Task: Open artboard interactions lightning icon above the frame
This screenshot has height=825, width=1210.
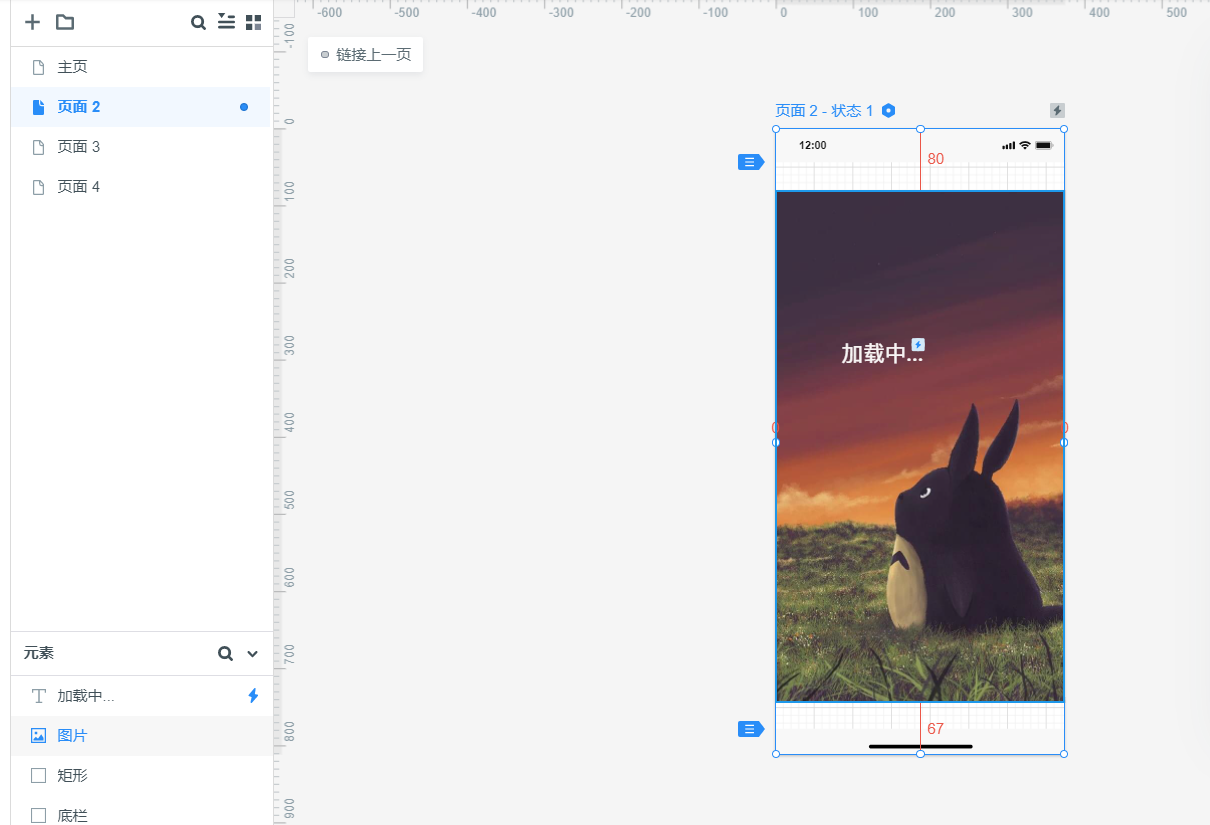Action: (1057, 111)
